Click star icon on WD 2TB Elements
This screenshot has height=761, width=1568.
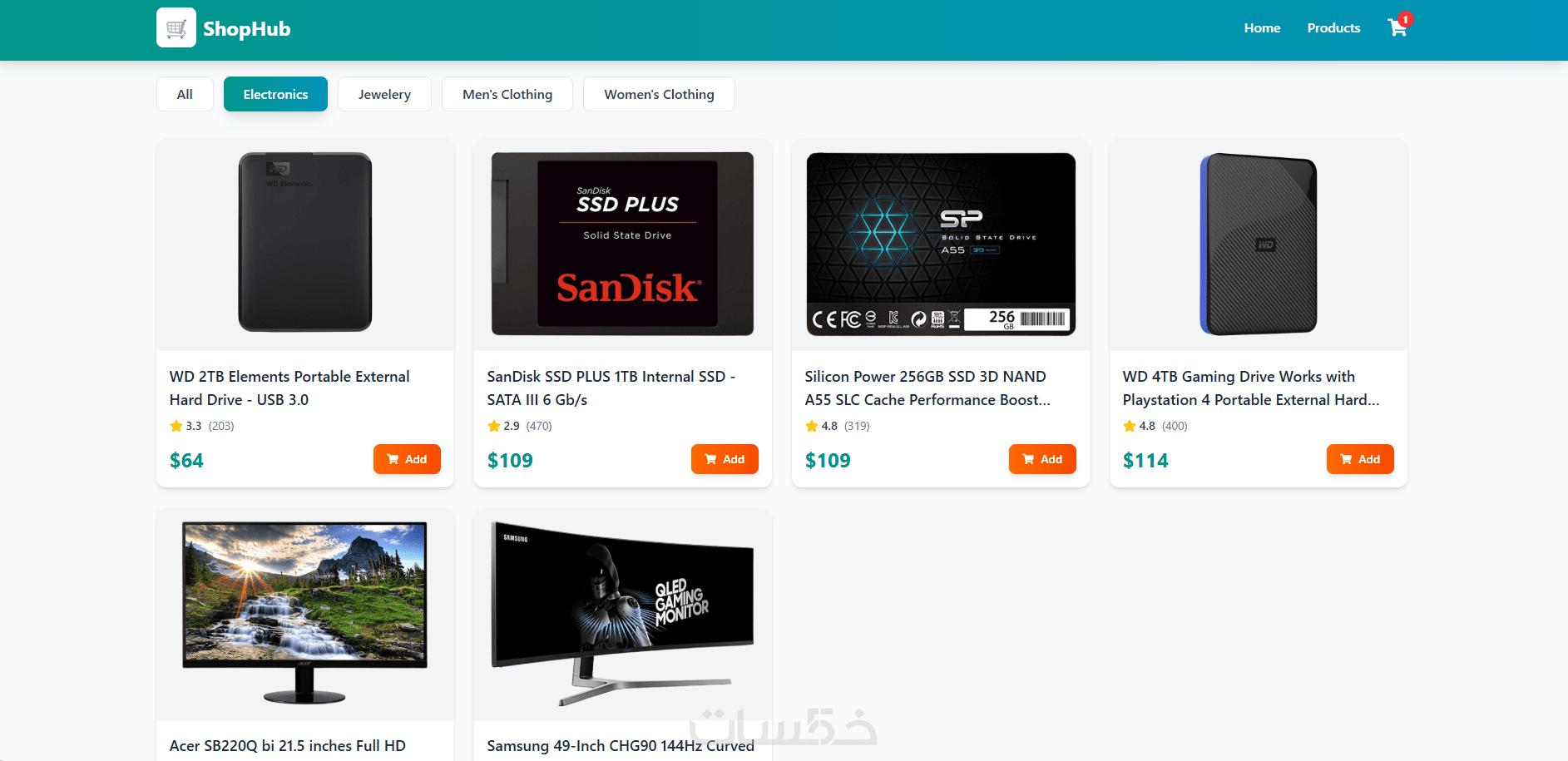click(x=176, y=426)
